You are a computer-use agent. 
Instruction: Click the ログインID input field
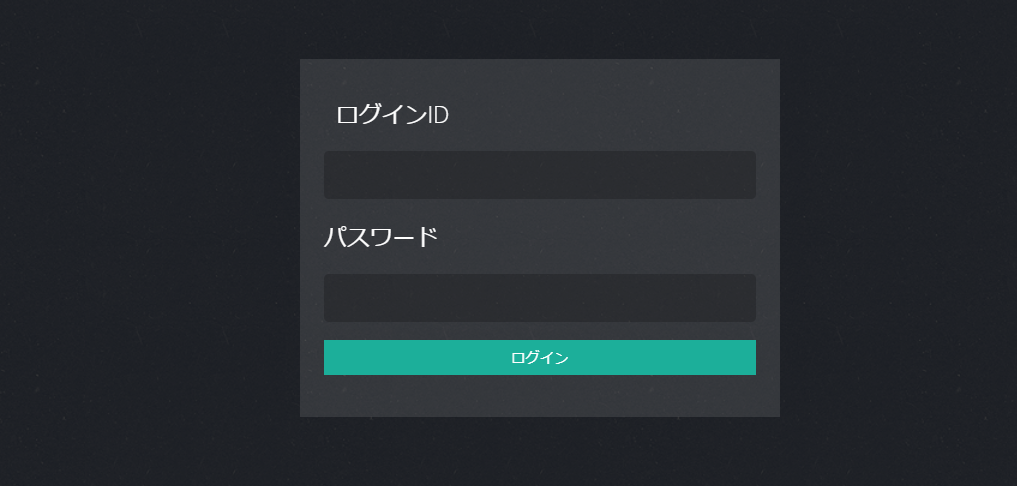(539, 175)
